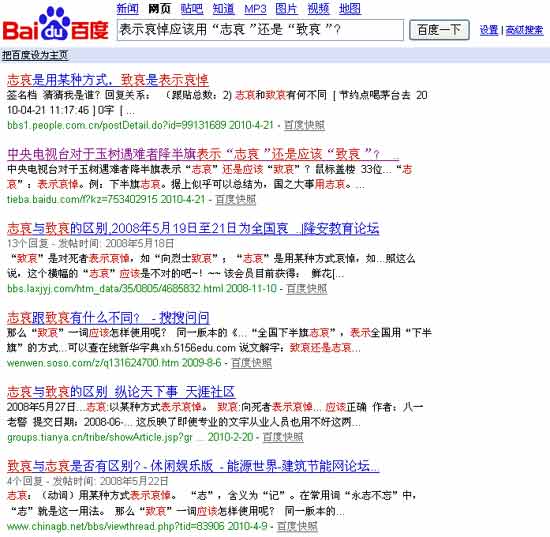Open the 设置 link

click(x=489, y=30)
